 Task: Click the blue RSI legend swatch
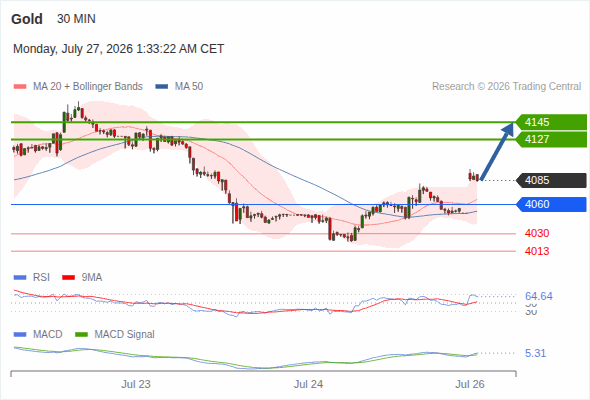pyautogui.click(x=20, y=278)
